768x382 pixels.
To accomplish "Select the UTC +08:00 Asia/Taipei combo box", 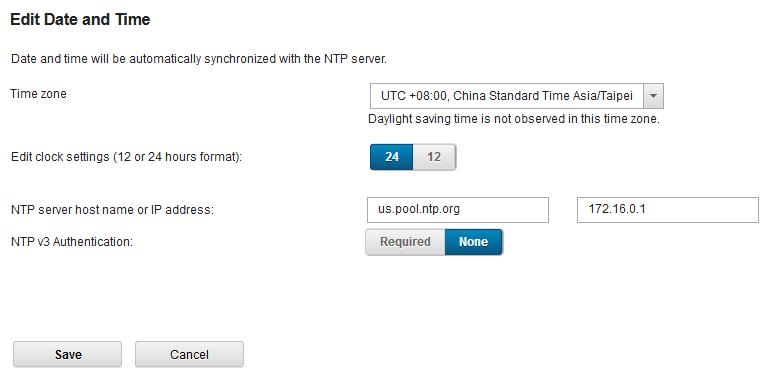I will pos(517,96).
